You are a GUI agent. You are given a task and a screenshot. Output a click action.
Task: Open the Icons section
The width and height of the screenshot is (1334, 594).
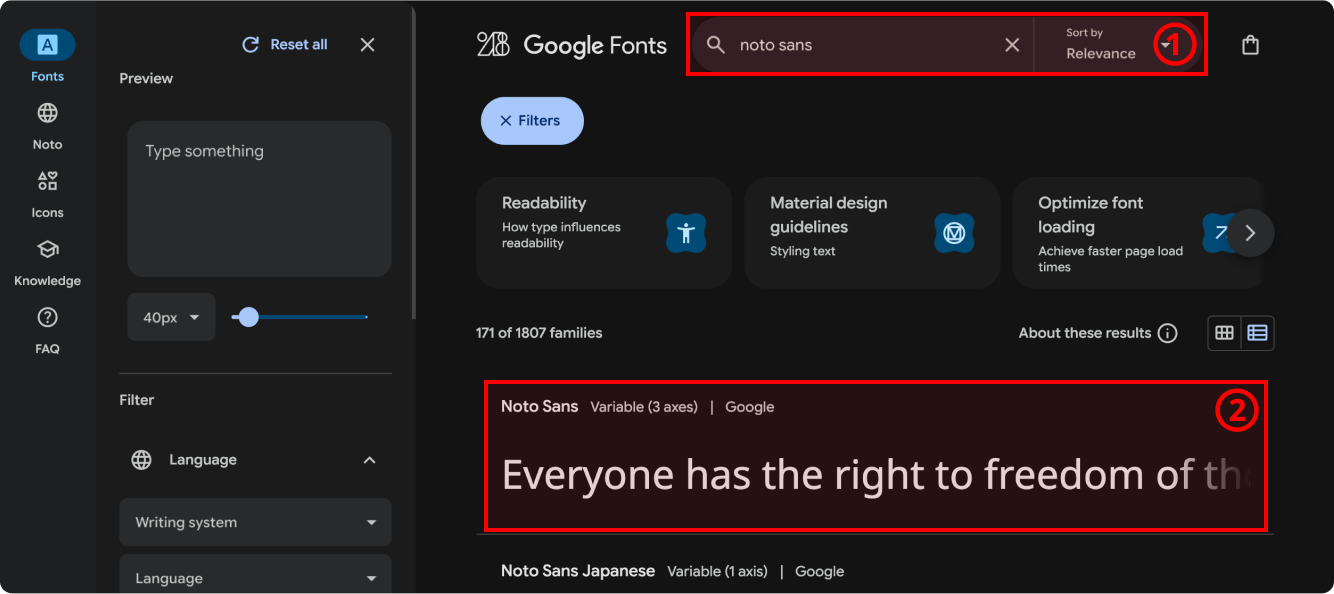pyautogui.click(x=47, y=182)
